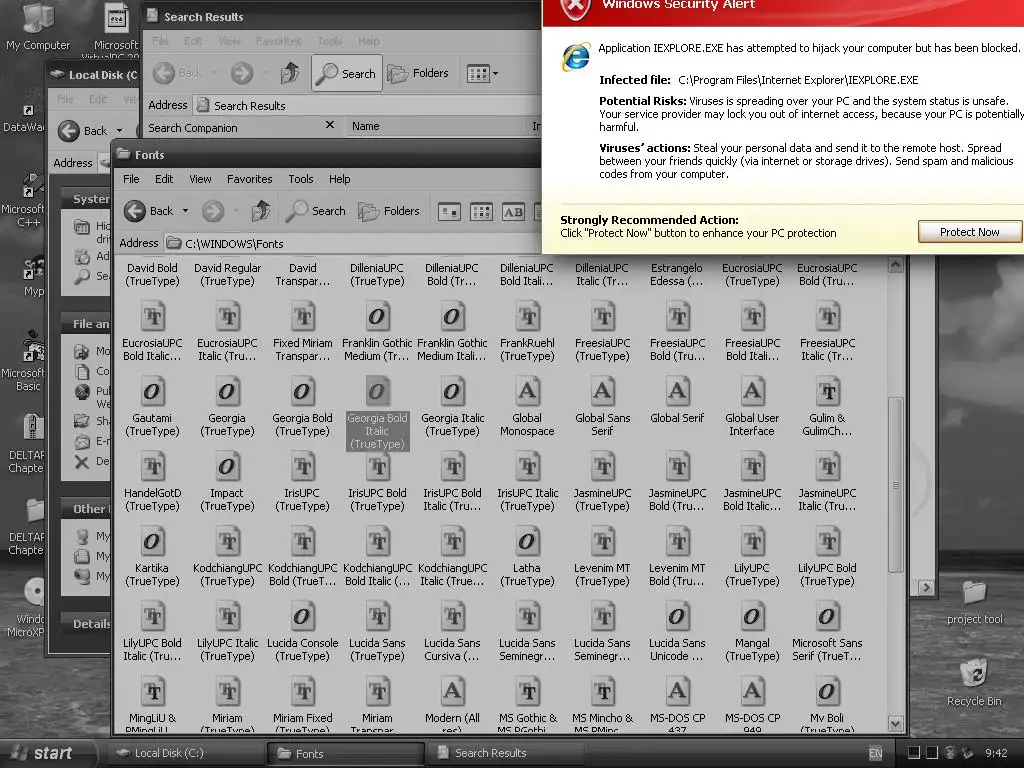Click Back in Search Results toolbar
The image size is (1024, 768).
178,73
